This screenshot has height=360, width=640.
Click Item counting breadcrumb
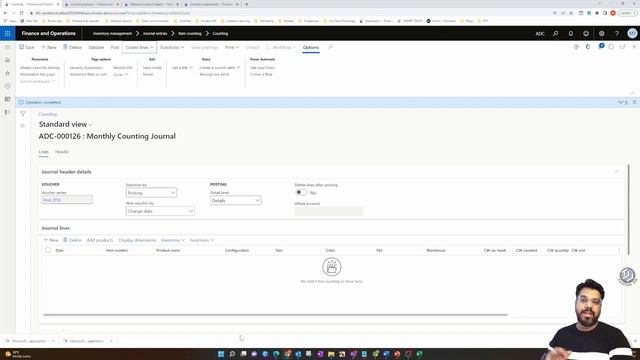pos(190,33)
